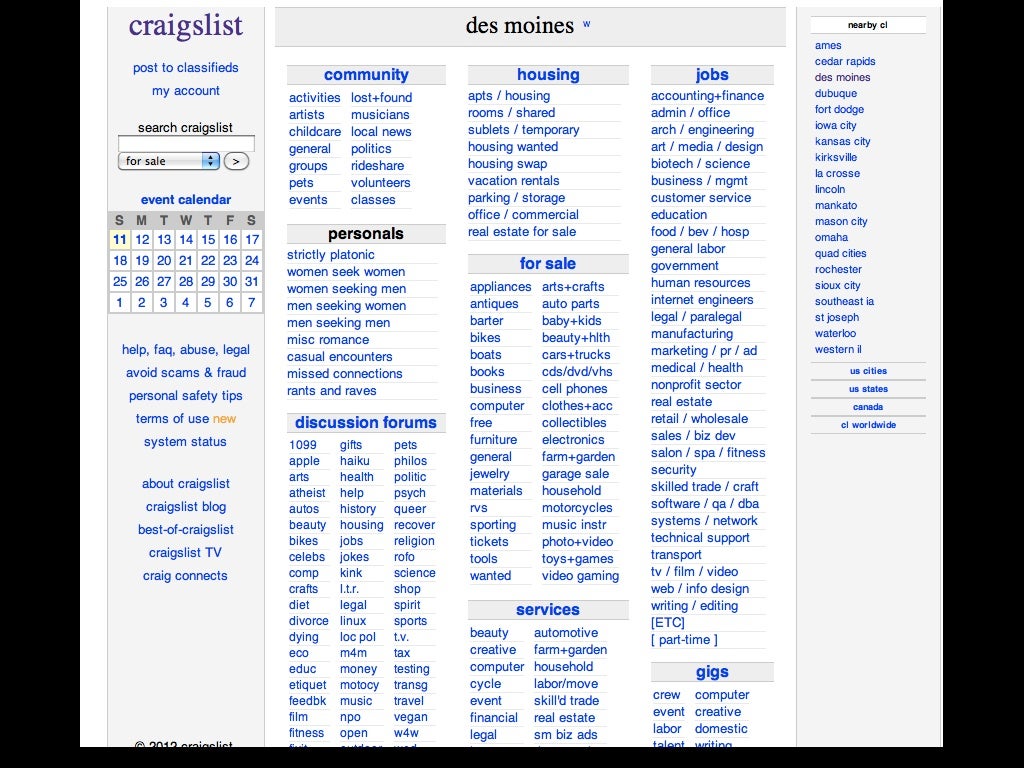1024x768 pixels.
Task: Switch to cedar rapids nearby site
Action: [x=845, y=61]
